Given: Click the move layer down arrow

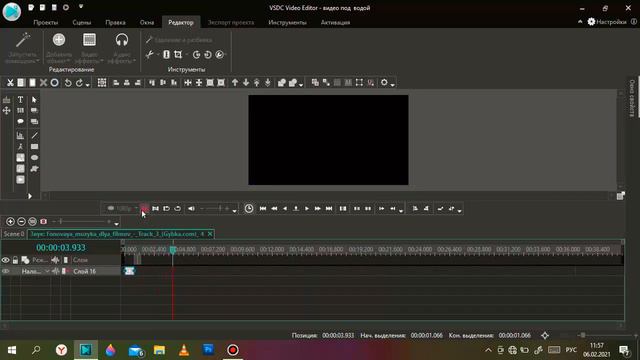Looking at the screenshot, I should 246,83.
